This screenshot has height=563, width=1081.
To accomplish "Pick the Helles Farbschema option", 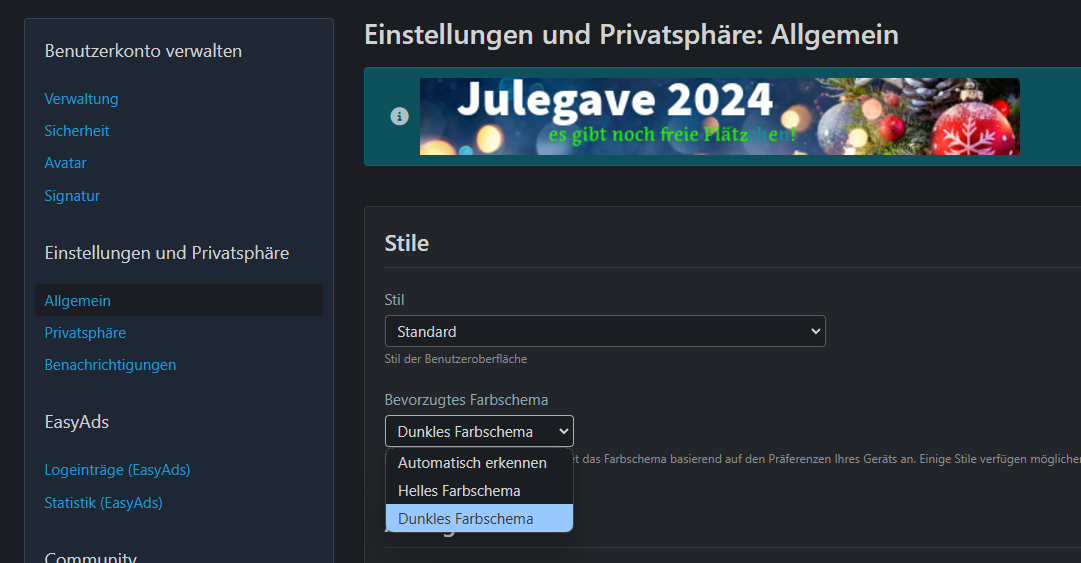I will (459, 491).
